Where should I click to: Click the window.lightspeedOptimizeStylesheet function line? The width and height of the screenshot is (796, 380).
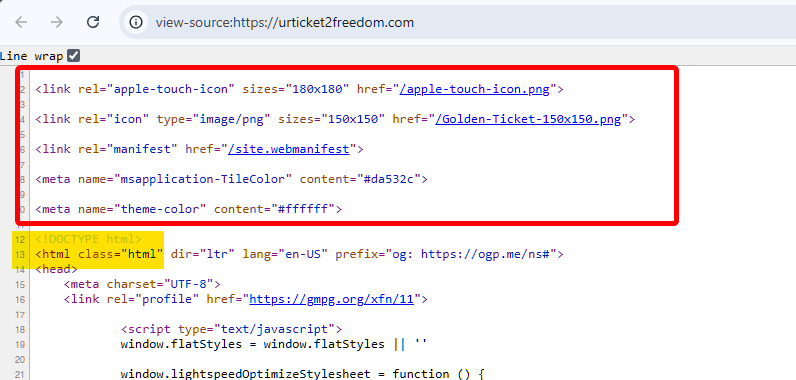[303, 374]
